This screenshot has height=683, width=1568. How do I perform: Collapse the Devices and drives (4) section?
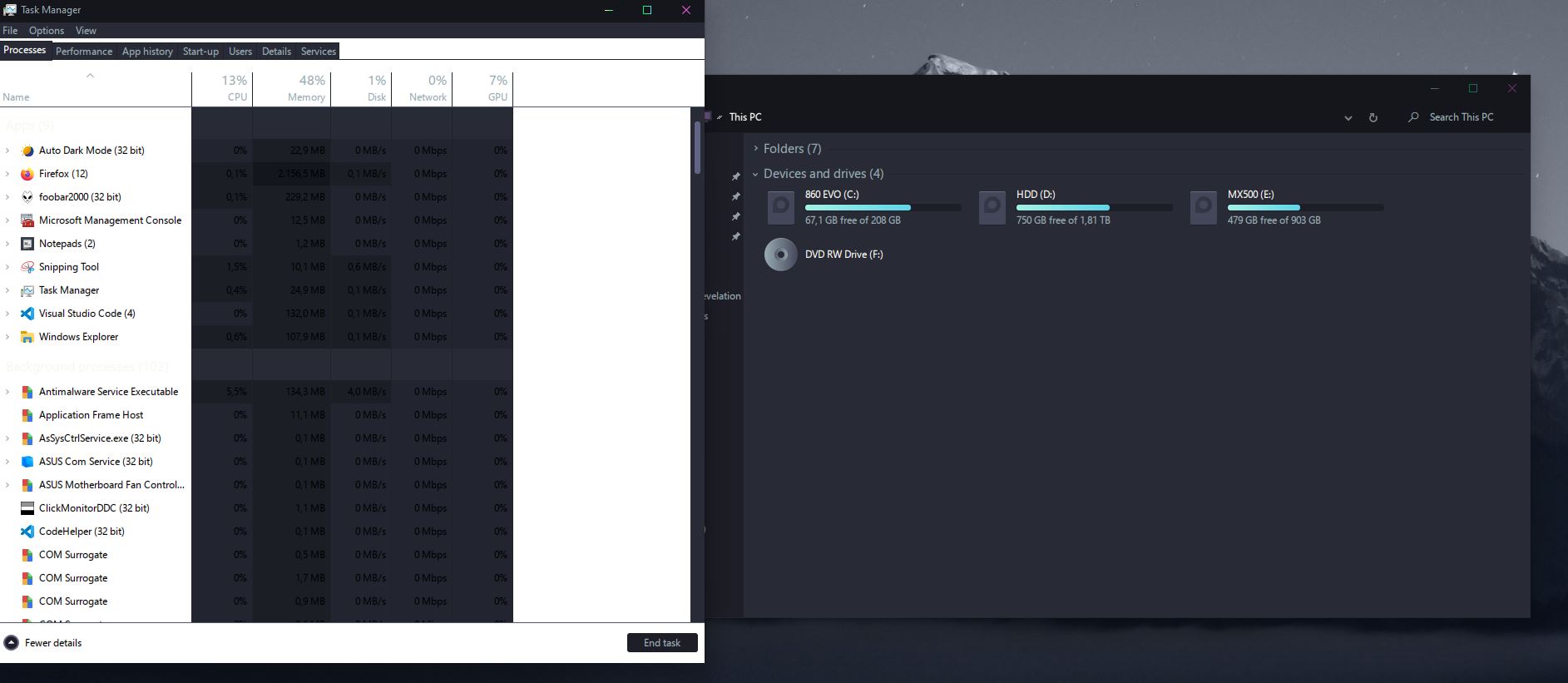click(x=755, y=174)
